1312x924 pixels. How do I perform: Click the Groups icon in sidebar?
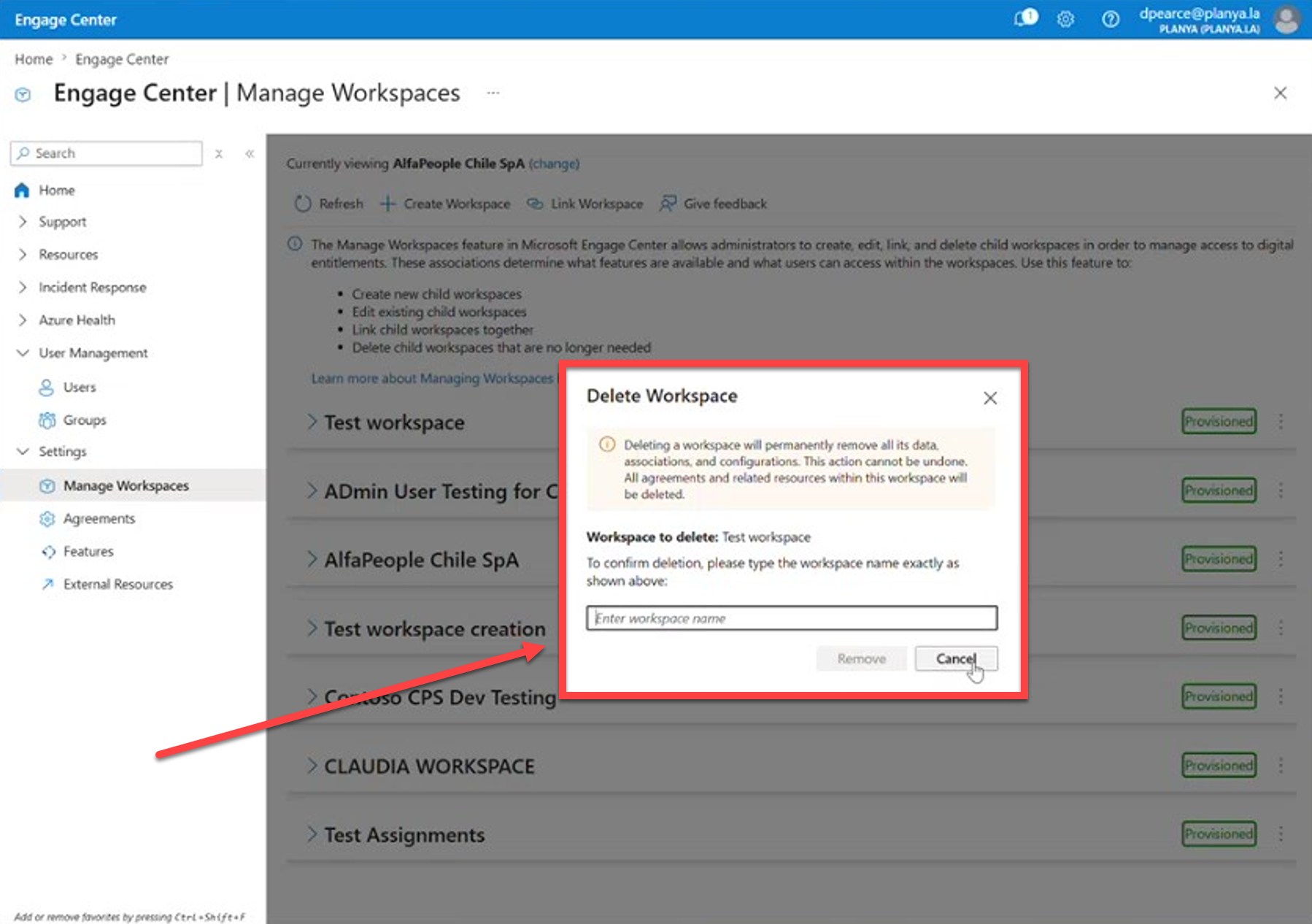click(x=47, y=420)
